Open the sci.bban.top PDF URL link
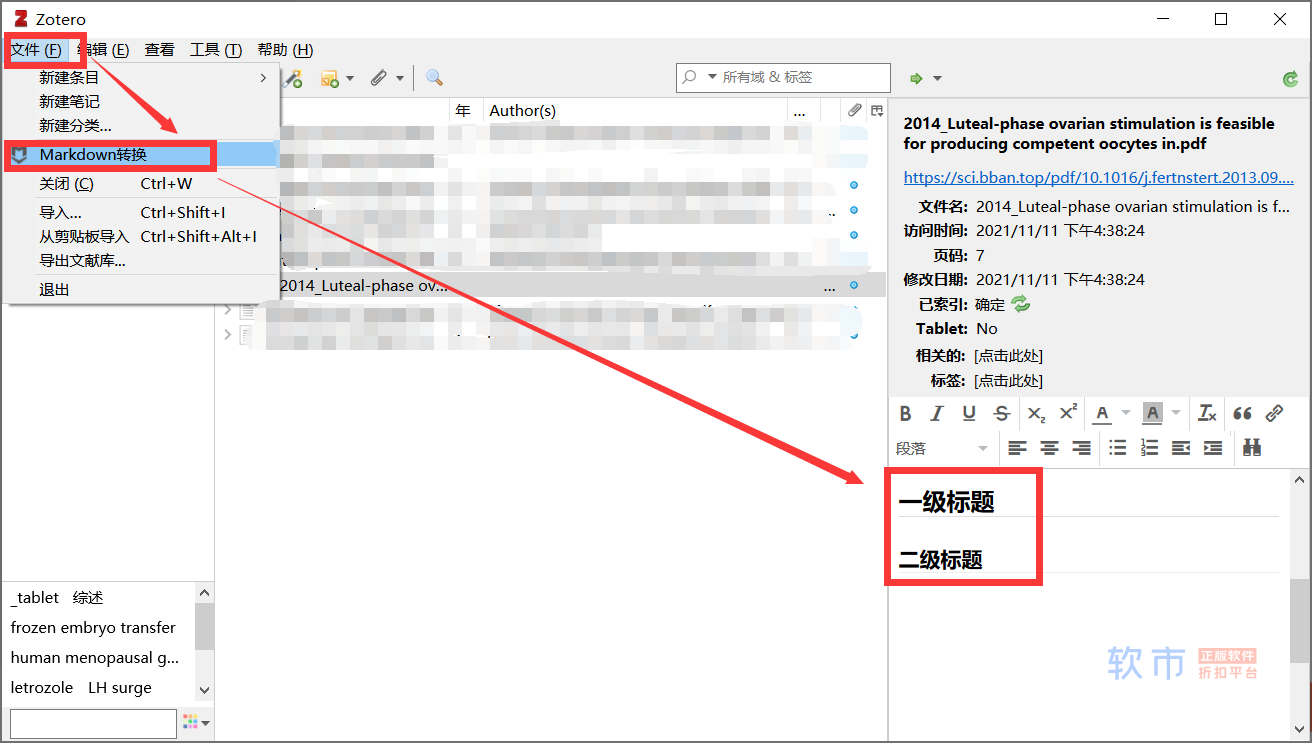The height and width of the screenshot is (743, 1312). click(1098, 177)
